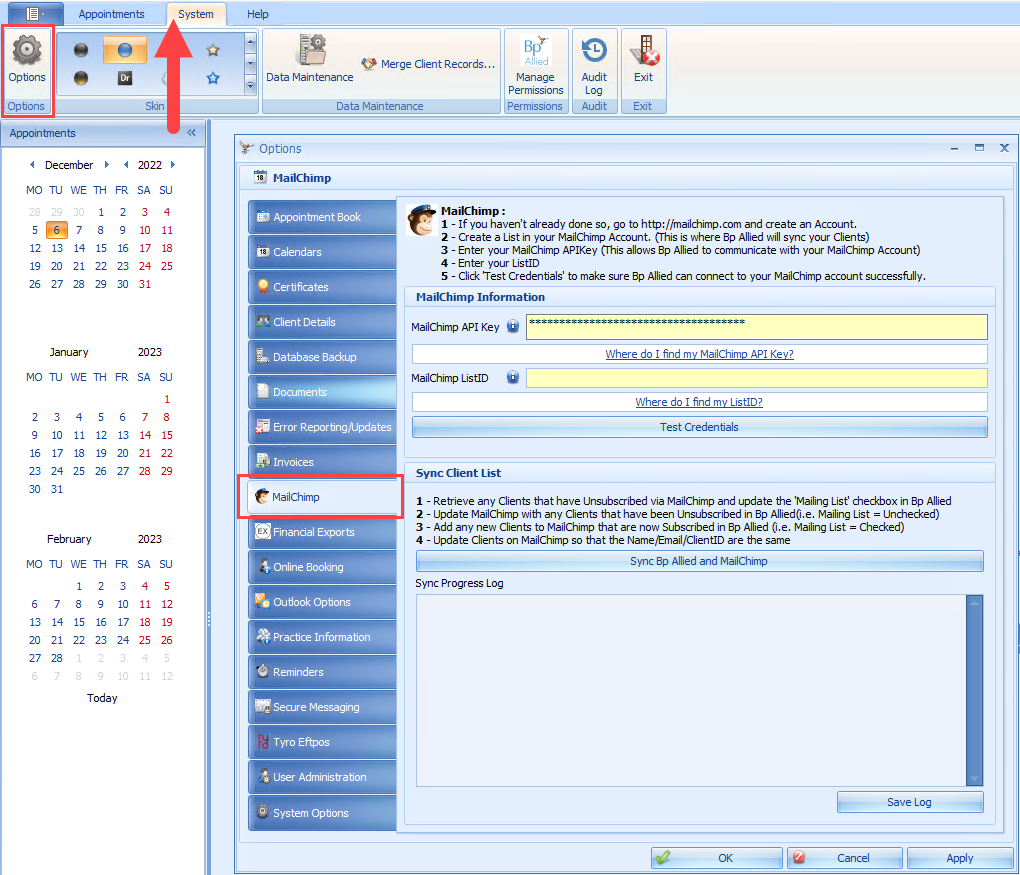Open Secure Messaging options
This screenshot has height=875, width=1020.
[322, 707]
